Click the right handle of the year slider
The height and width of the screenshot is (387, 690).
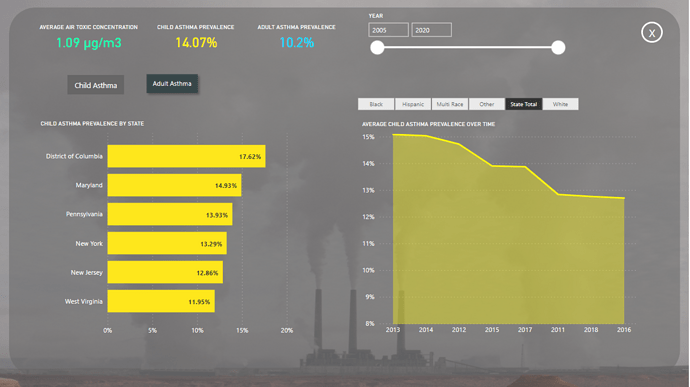558,48
